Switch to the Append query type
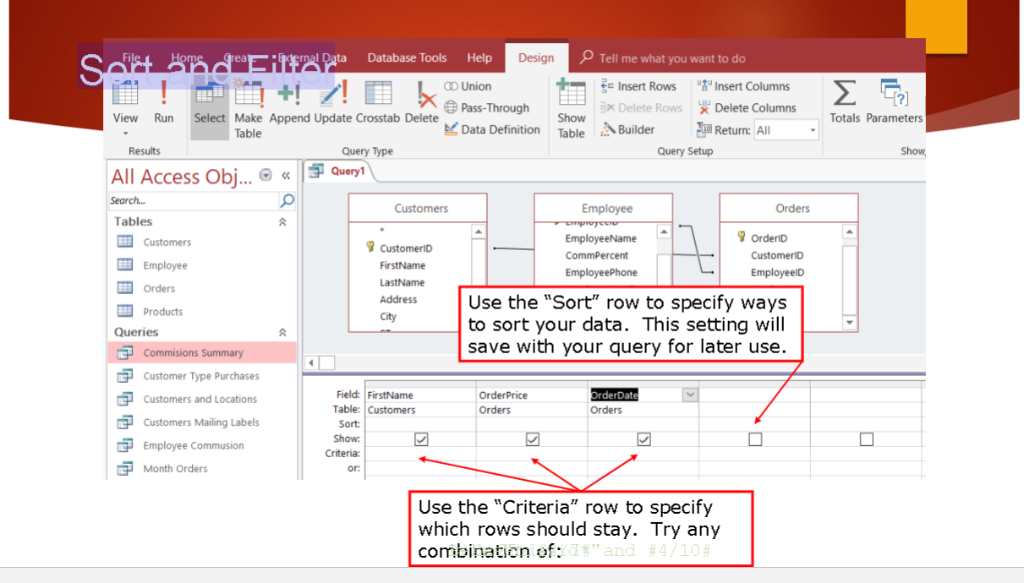Image resolution: width=1024 pixels, height=583 pixels. pos(289,102)
